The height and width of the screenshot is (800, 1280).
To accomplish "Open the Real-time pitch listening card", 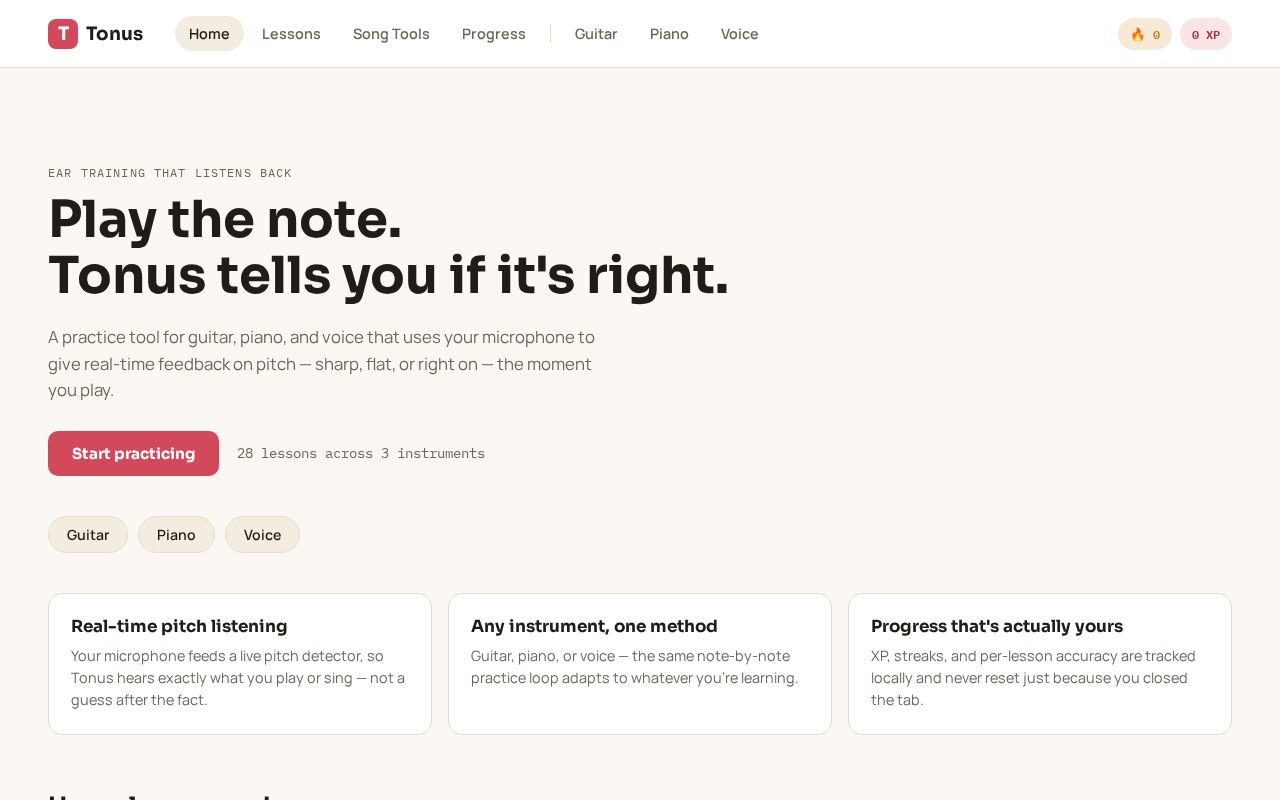I will point(240,664).
